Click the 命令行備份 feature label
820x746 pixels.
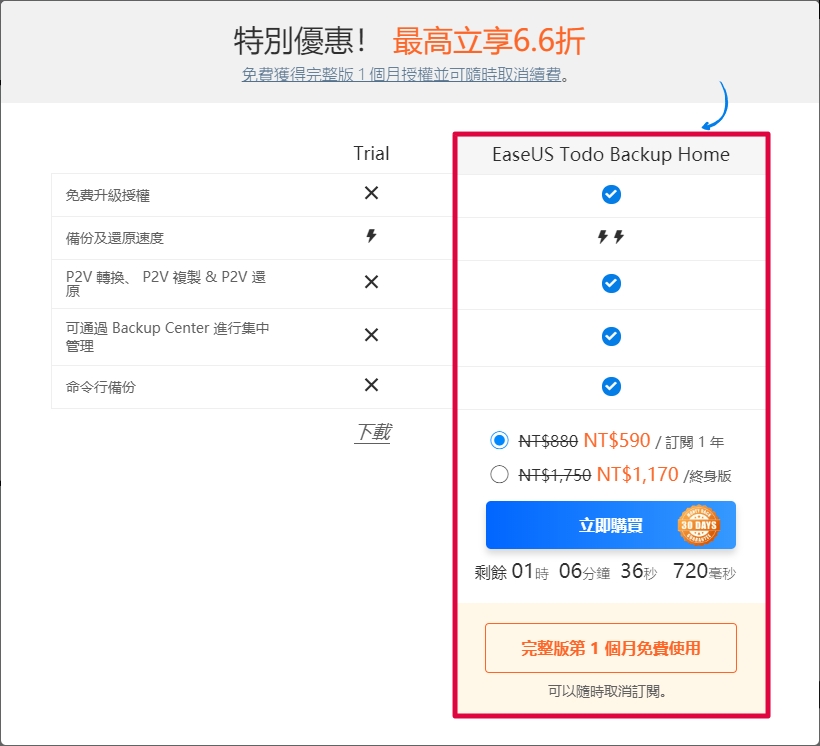(100, 387)
